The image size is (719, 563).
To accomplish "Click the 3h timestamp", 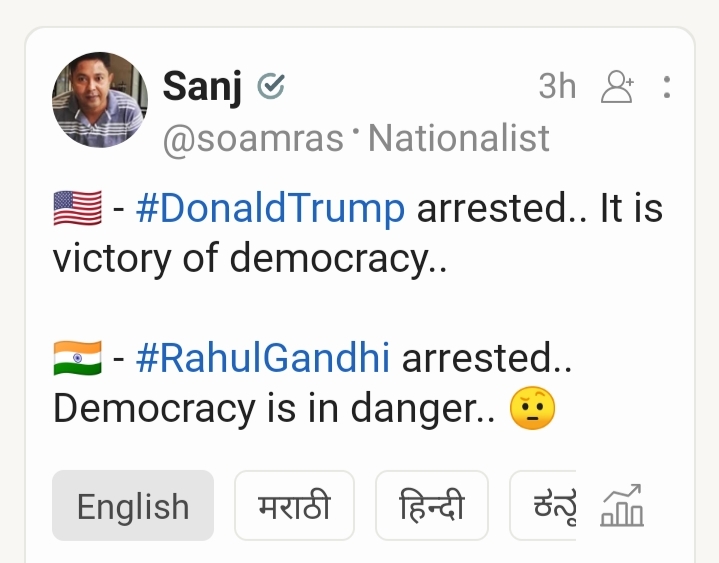I will coord(557,86).
